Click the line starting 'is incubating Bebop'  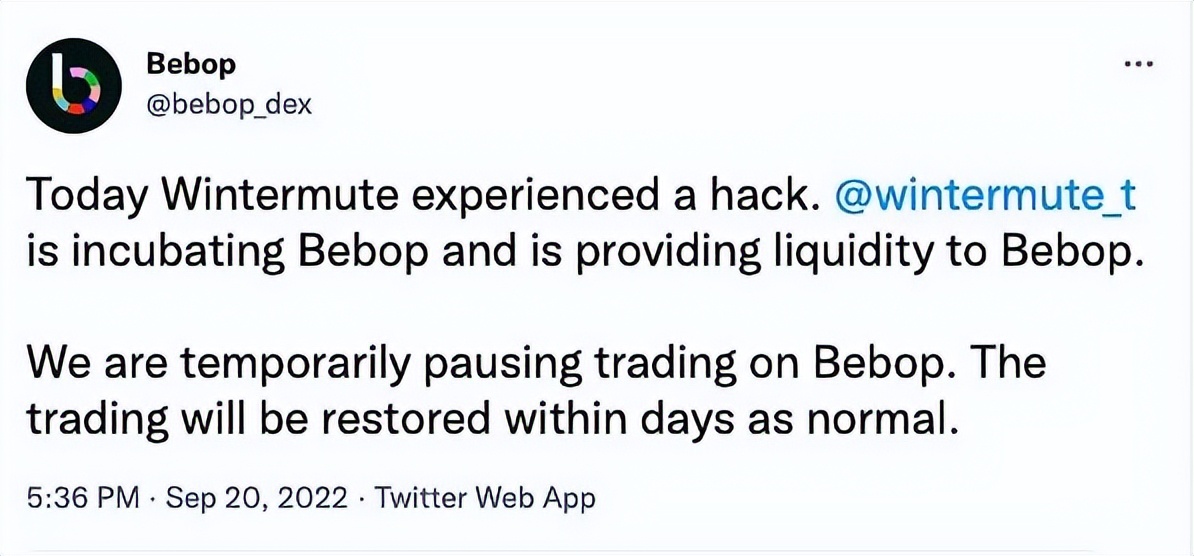pyautogui.click(x=583, y=255)
